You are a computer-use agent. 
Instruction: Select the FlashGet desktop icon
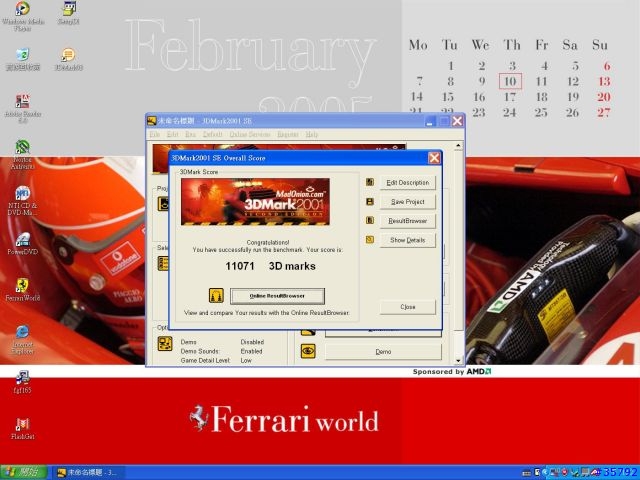click(22, 429)
